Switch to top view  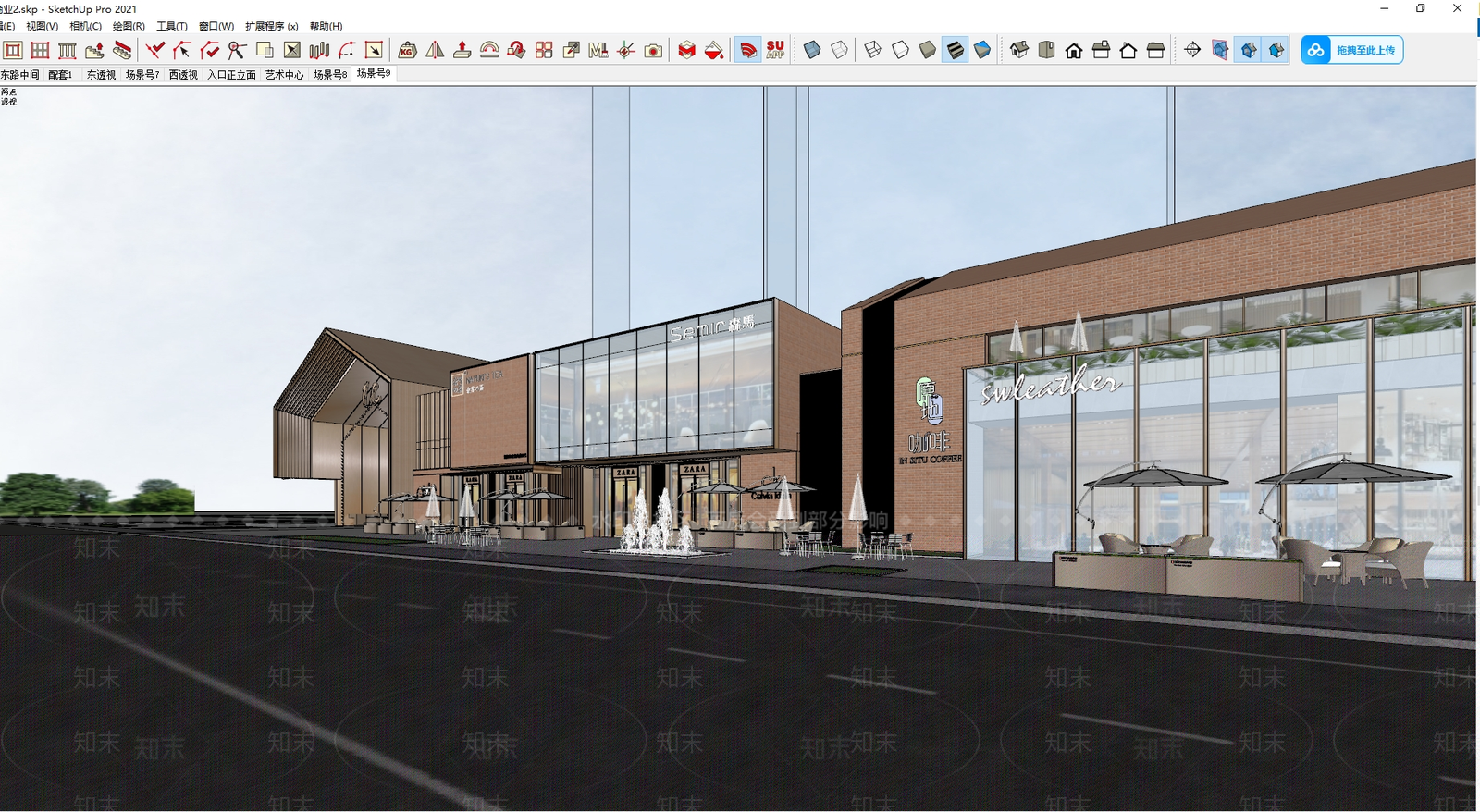click(1046, 50)
